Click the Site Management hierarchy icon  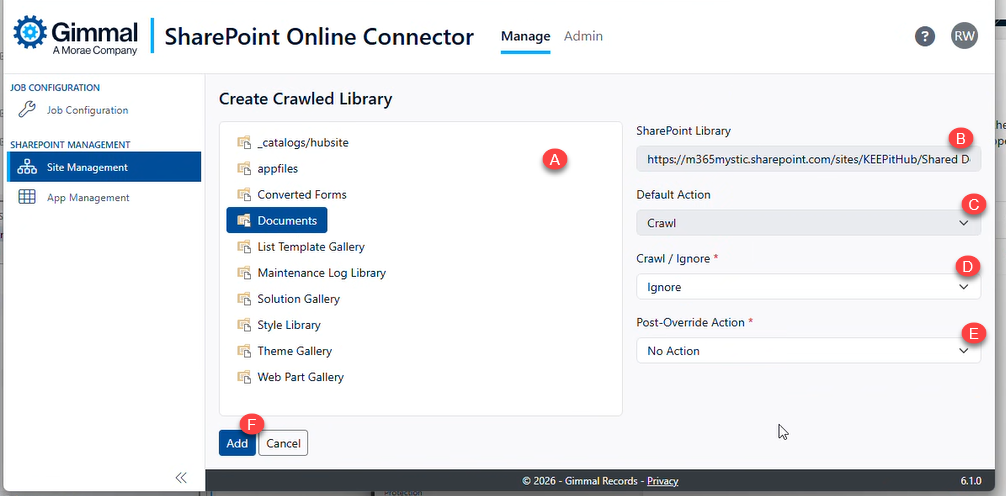tap(27, 167)
